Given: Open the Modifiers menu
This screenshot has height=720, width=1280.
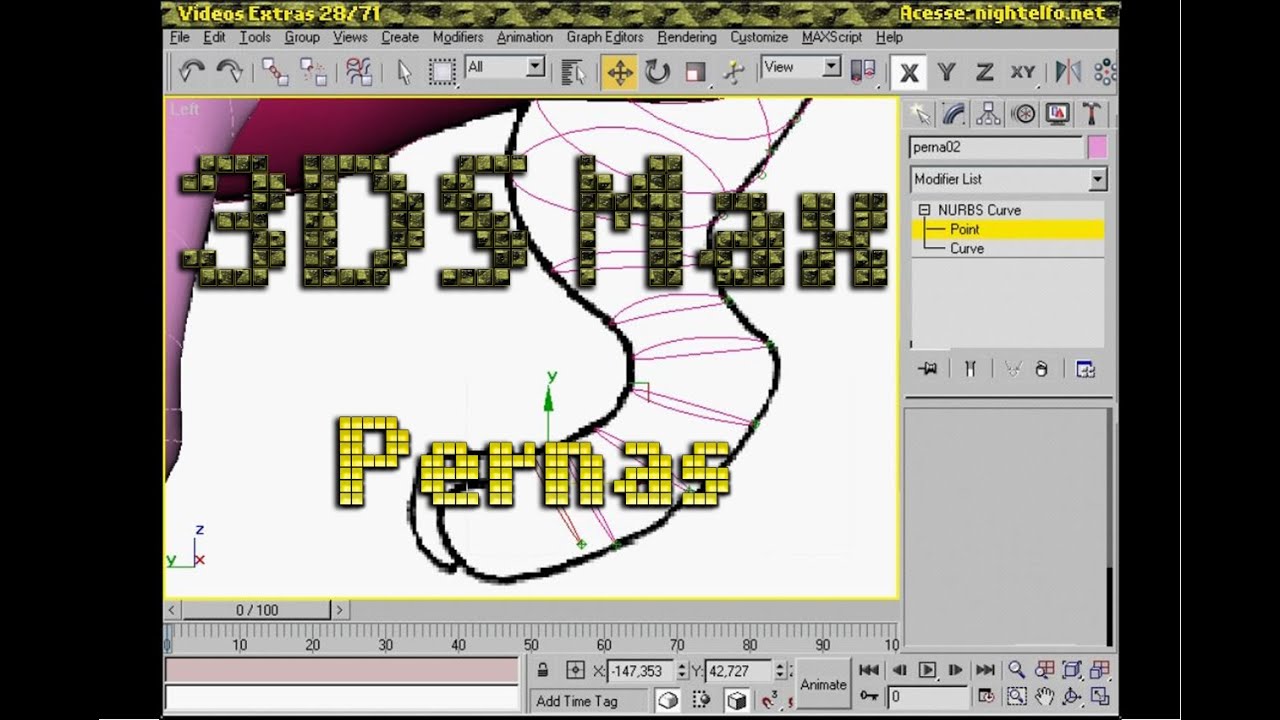Looking at the screenshot, I should tap(458, 37).
